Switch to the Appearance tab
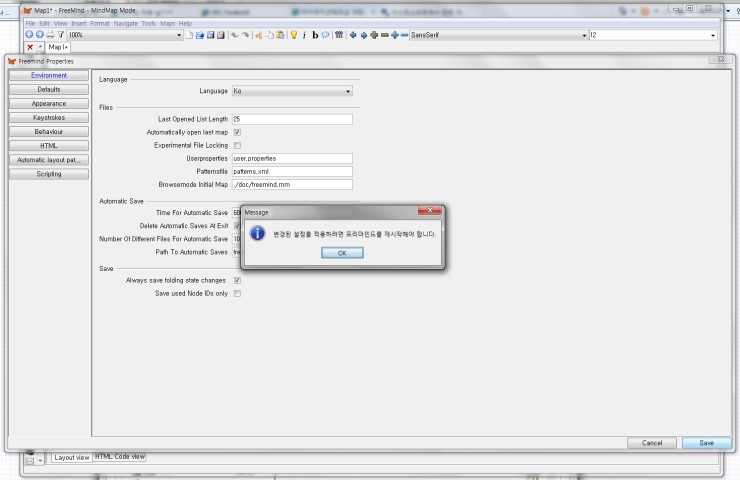 [48, 103]
